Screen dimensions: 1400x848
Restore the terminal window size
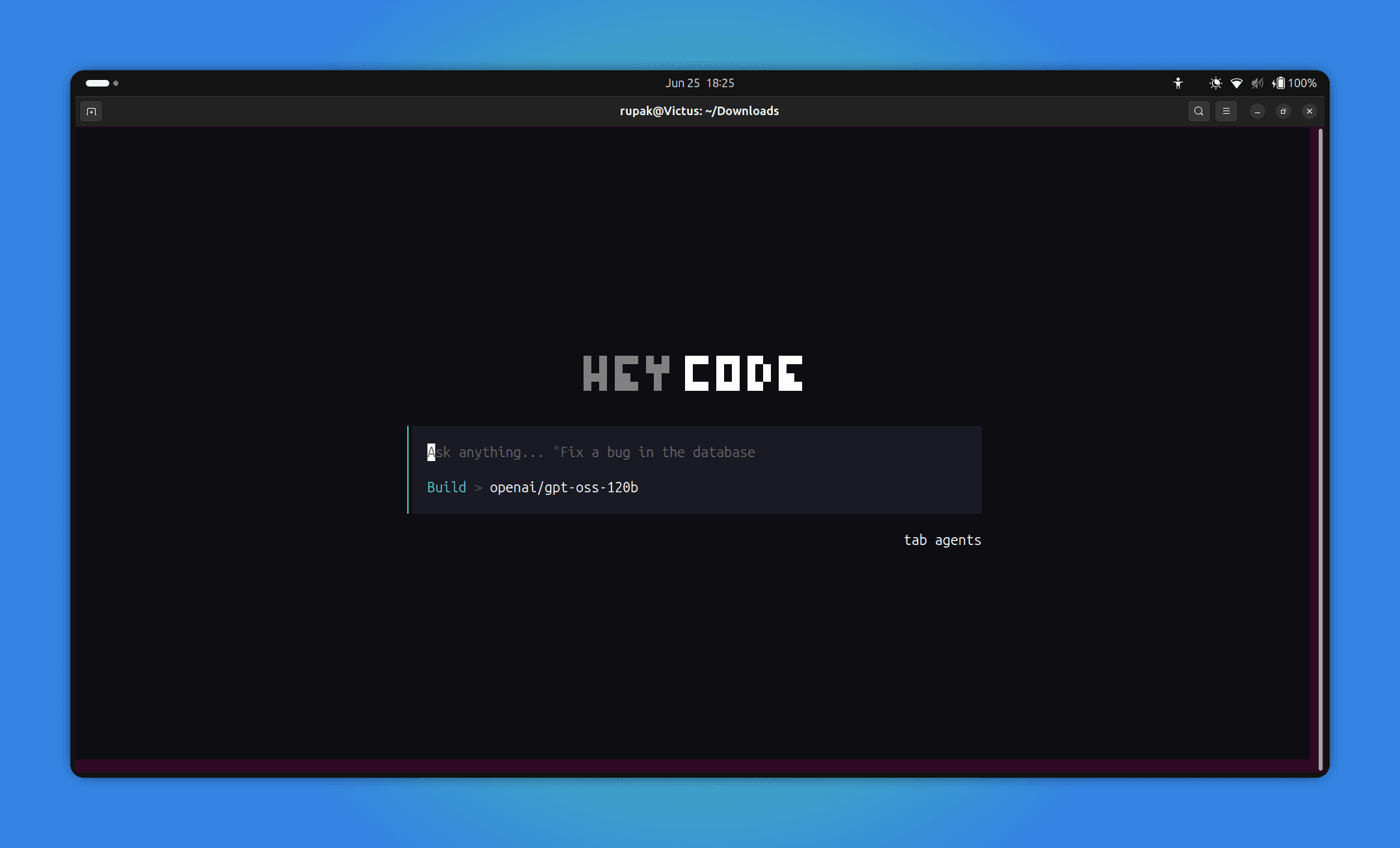(1283, 111)
